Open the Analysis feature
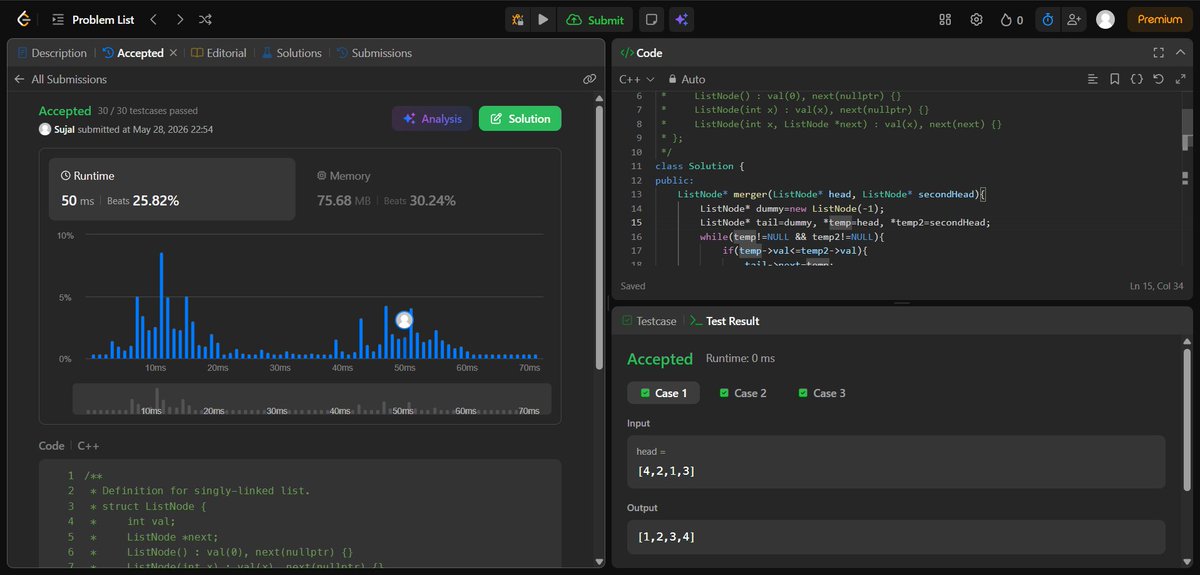The image size is (1200, 575). coord(432,118)
